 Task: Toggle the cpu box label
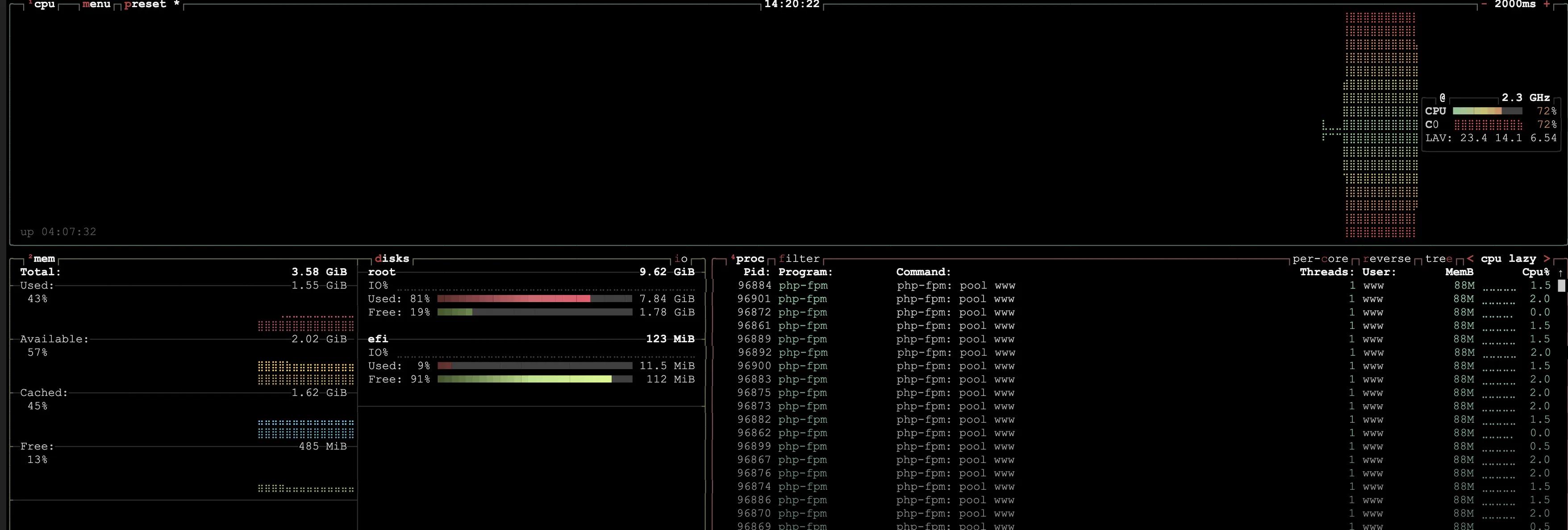point(44,4)
